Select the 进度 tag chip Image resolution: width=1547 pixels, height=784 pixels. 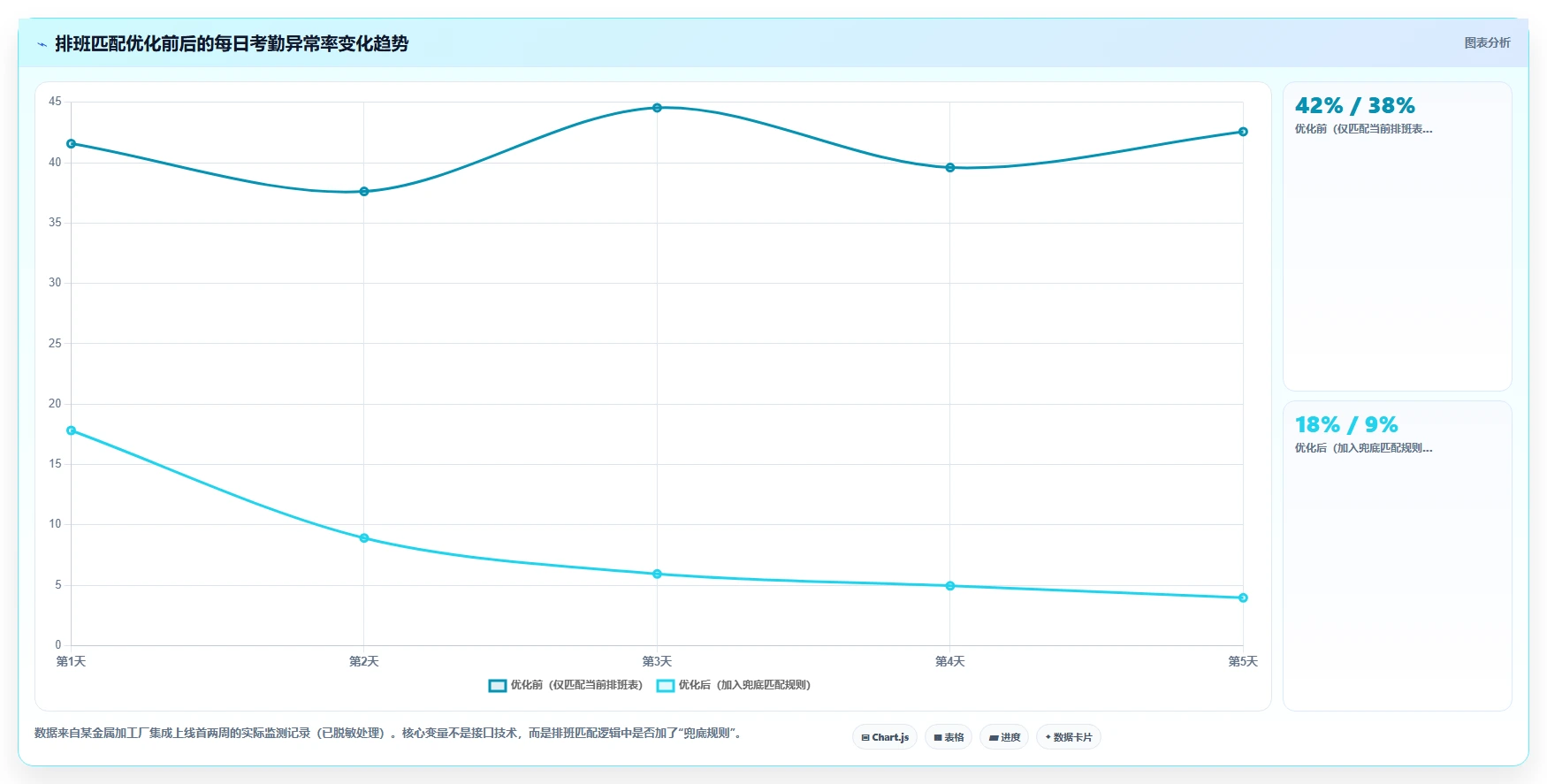[1004, 737]
